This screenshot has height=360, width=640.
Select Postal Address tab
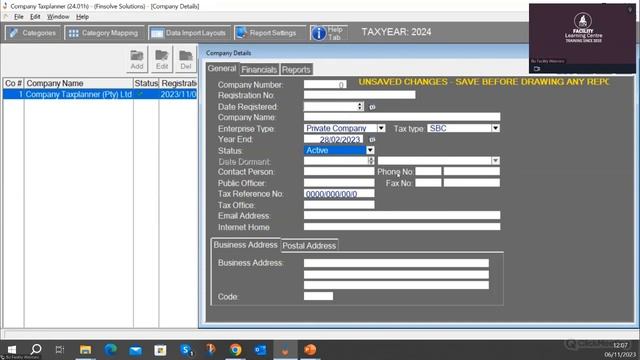point(309,245)
